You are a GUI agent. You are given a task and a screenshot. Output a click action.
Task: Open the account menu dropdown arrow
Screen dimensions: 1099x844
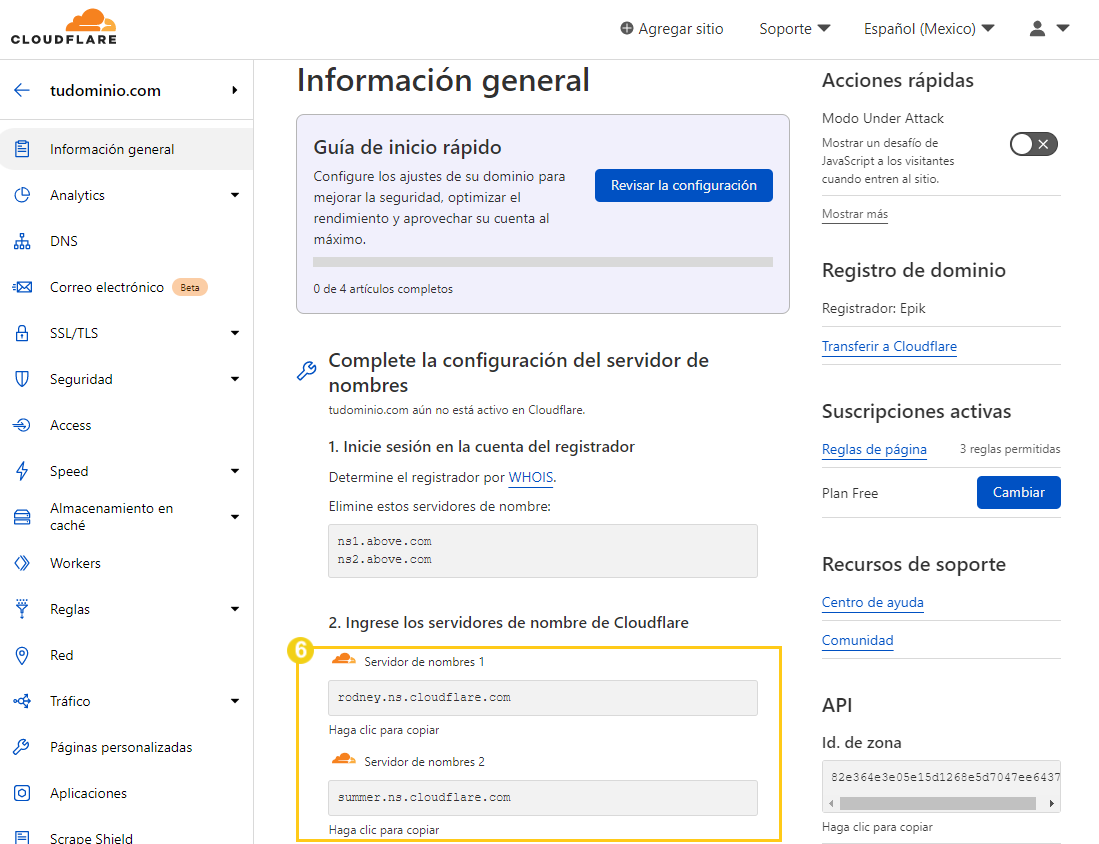1063,28
